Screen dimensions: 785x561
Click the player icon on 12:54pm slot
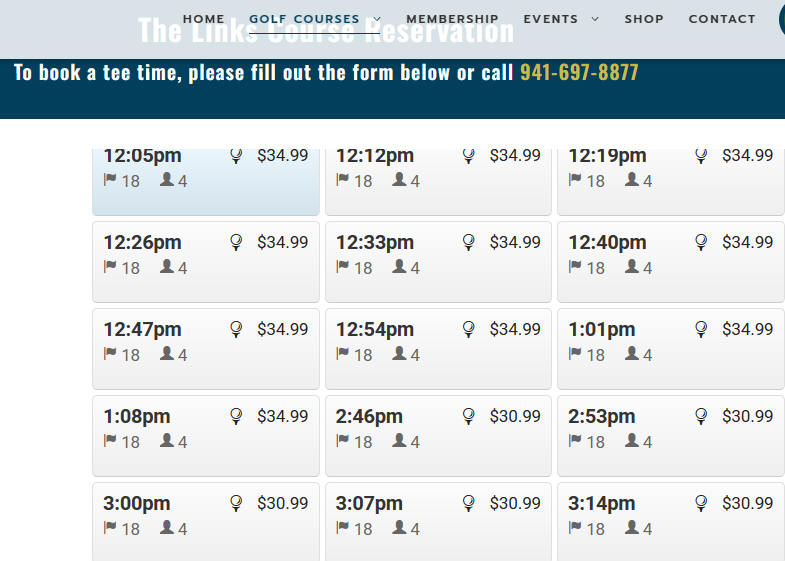399,353
